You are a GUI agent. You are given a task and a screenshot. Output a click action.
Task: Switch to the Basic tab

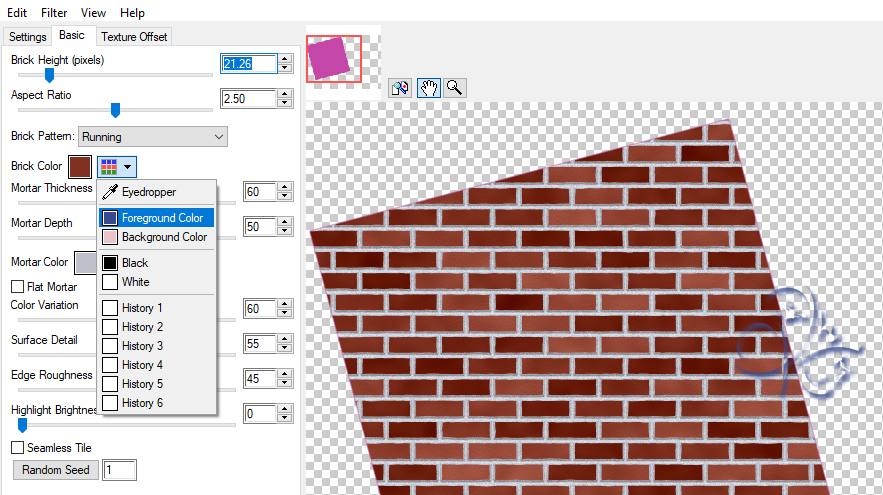72,35
